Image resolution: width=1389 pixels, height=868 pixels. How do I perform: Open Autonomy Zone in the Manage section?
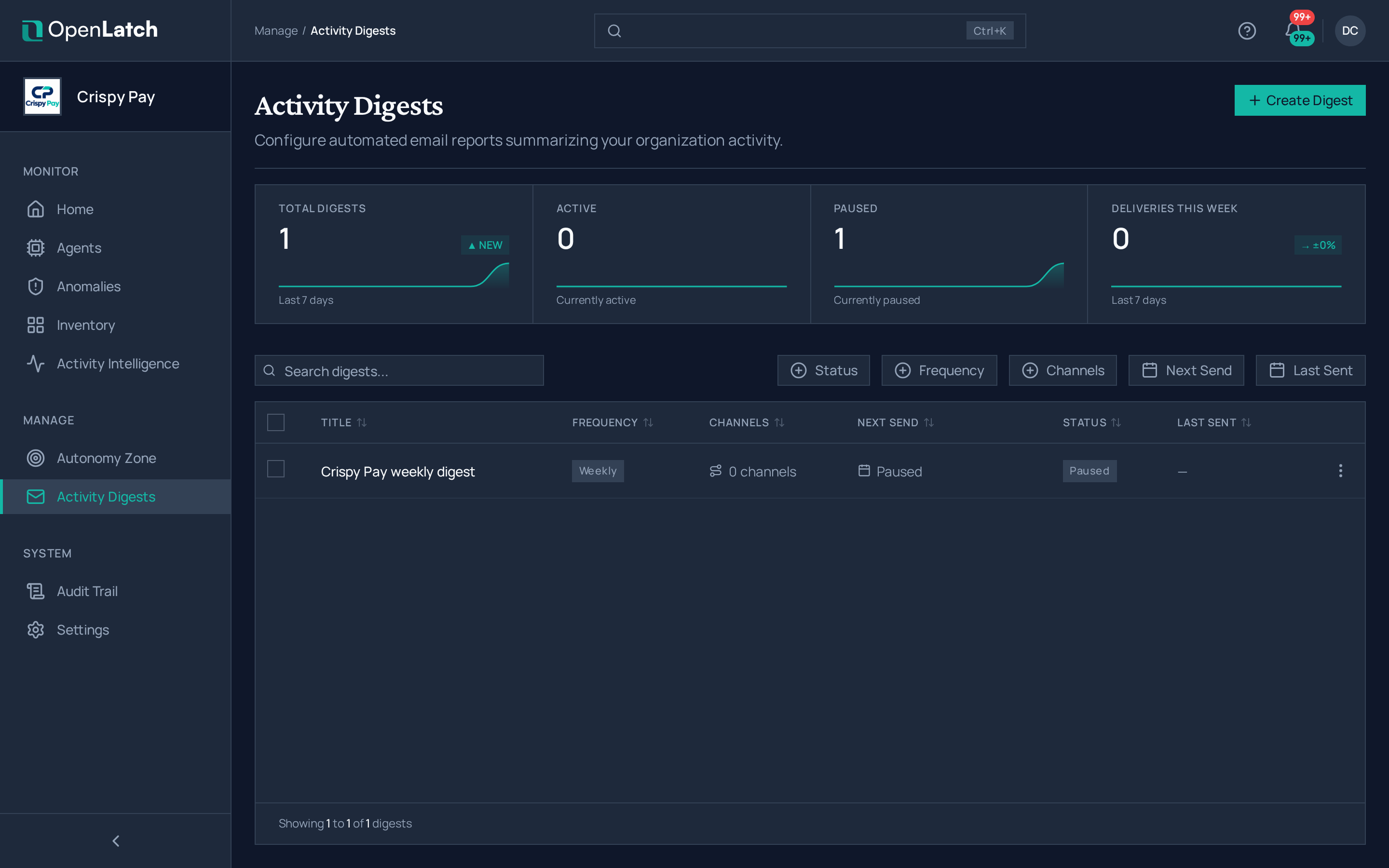pyautogui.click(x=116, y=458)
